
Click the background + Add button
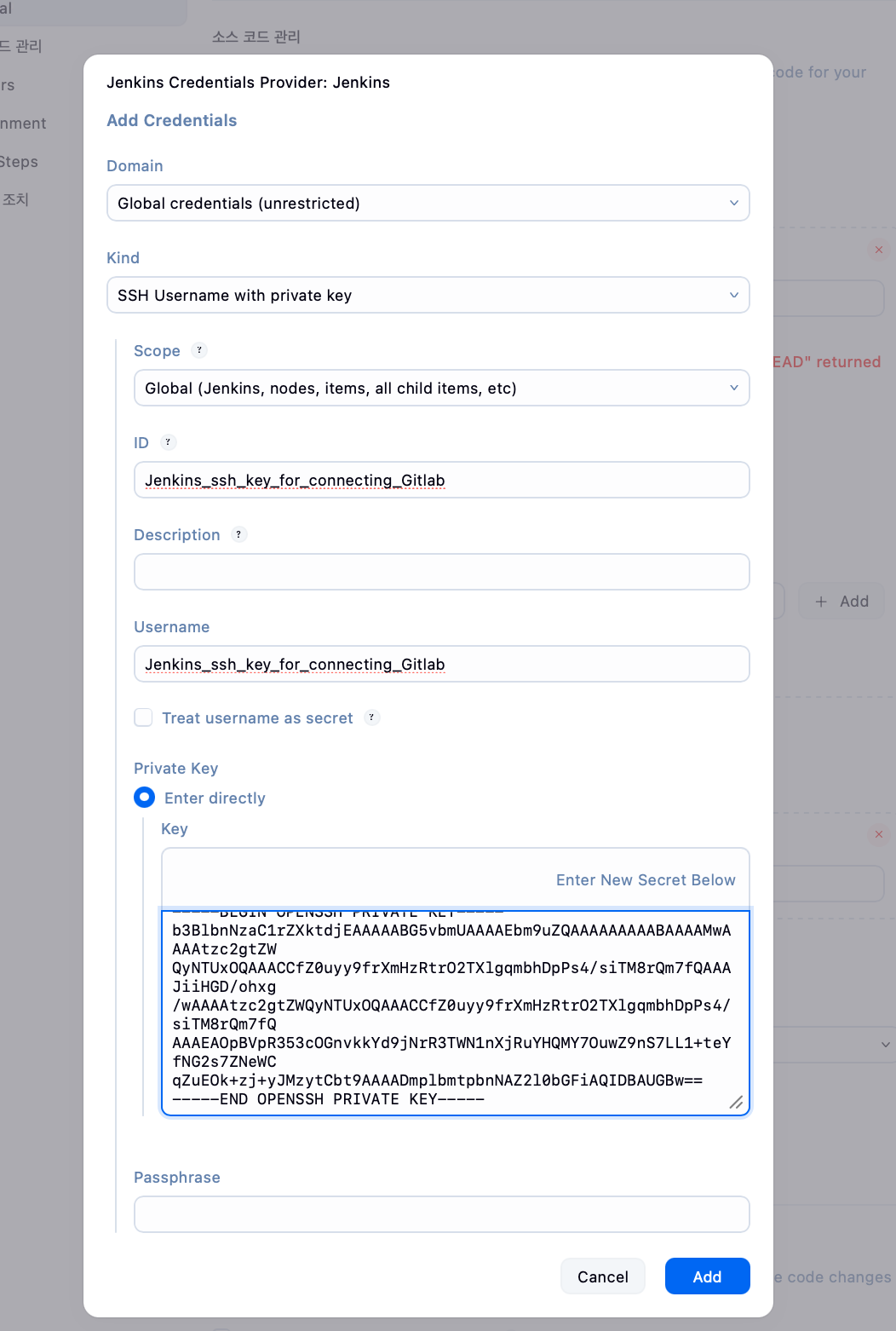point(841,602)
